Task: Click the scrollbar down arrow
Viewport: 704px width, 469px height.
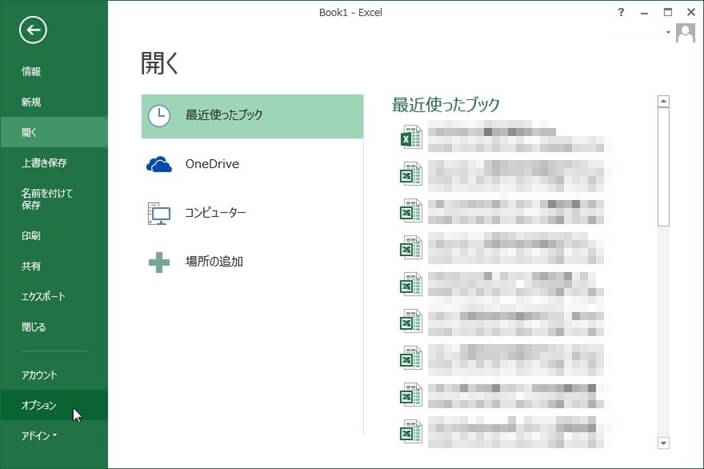Action: click(x=663, y=443)
